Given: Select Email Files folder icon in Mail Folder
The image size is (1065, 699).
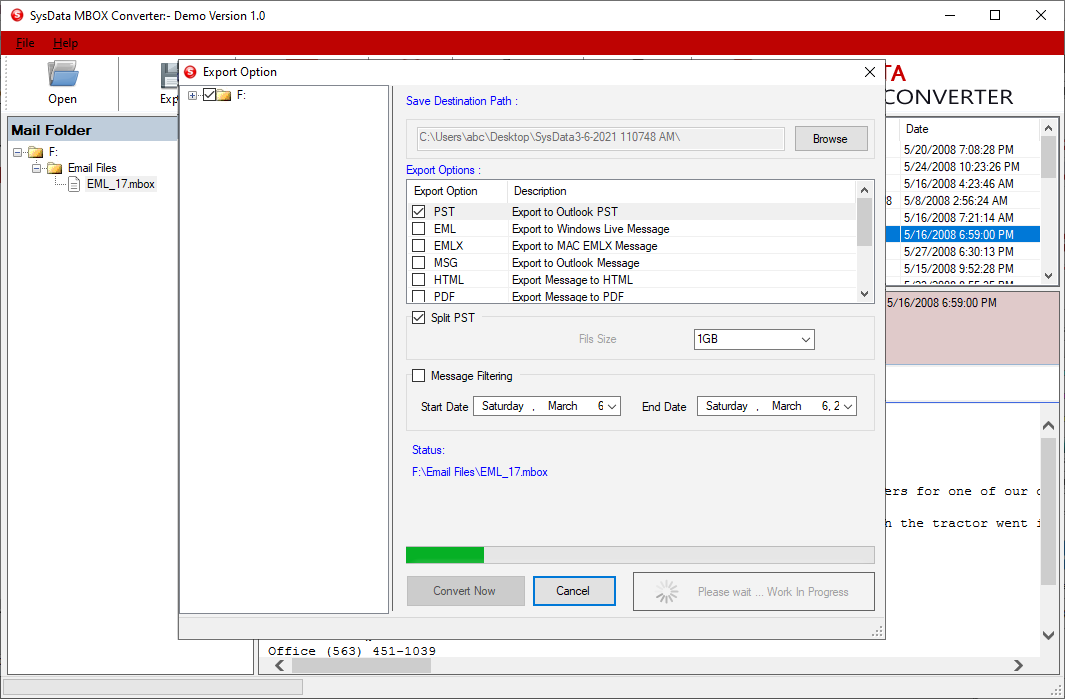Looking at the screenshot, I should [55, 168].
